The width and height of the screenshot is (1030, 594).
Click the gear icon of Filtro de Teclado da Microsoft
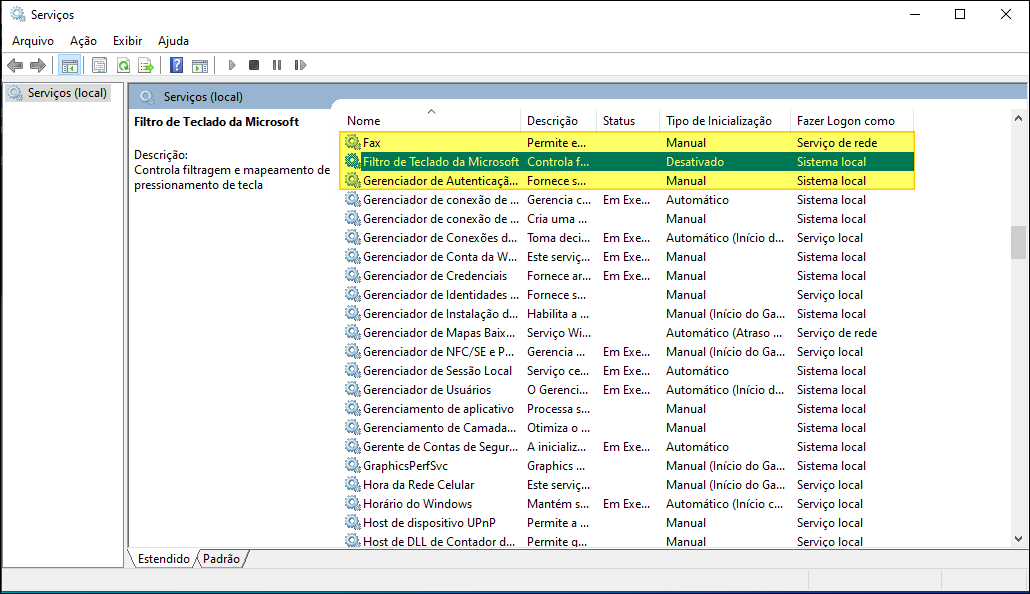pos(353,161)
